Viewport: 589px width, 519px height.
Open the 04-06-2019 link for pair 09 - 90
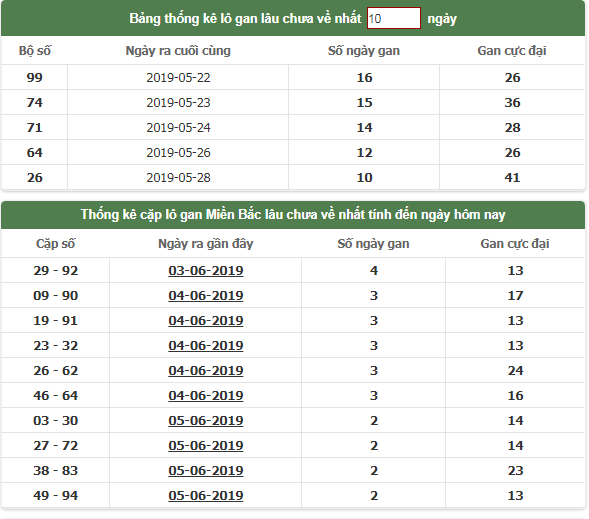click(x=205, y=296)
